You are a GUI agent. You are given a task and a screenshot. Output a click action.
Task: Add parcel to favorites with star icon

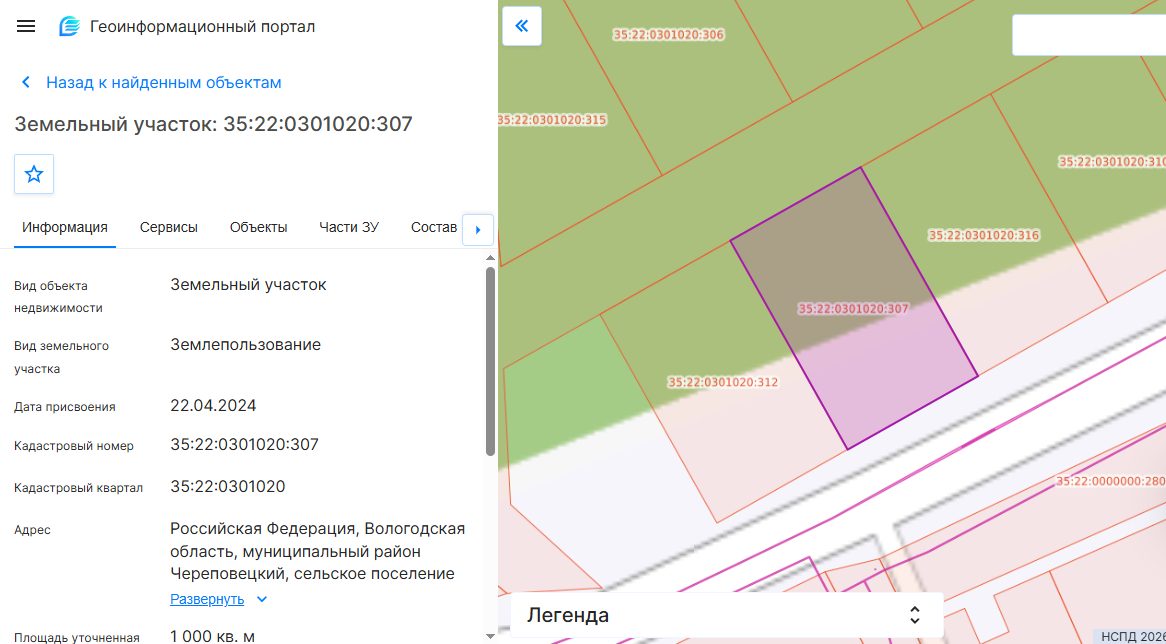(33, 174)
